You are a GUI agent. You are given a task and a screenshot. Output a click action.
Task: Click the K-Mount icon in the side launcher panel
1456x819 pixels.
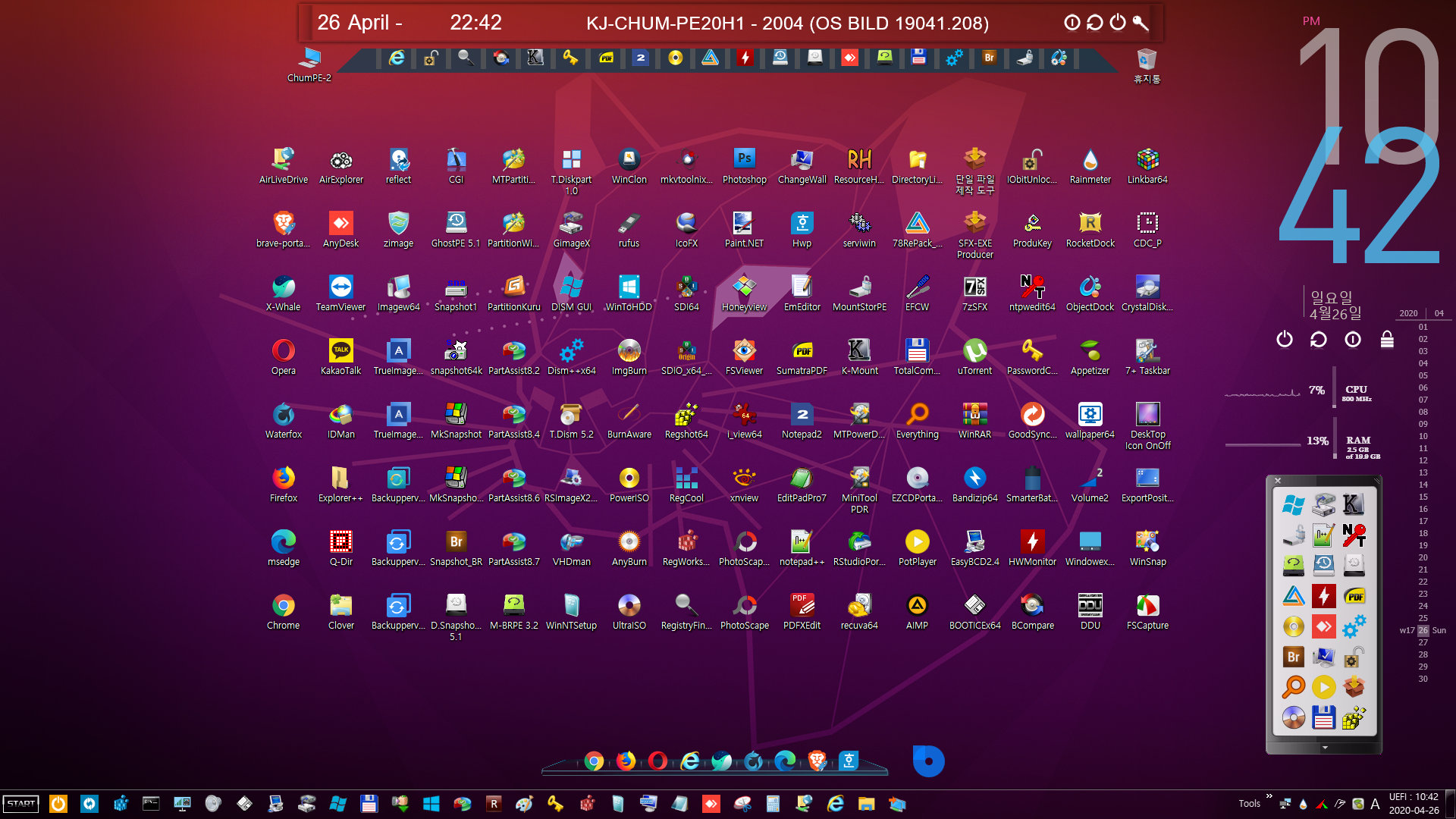[1354, 504]
